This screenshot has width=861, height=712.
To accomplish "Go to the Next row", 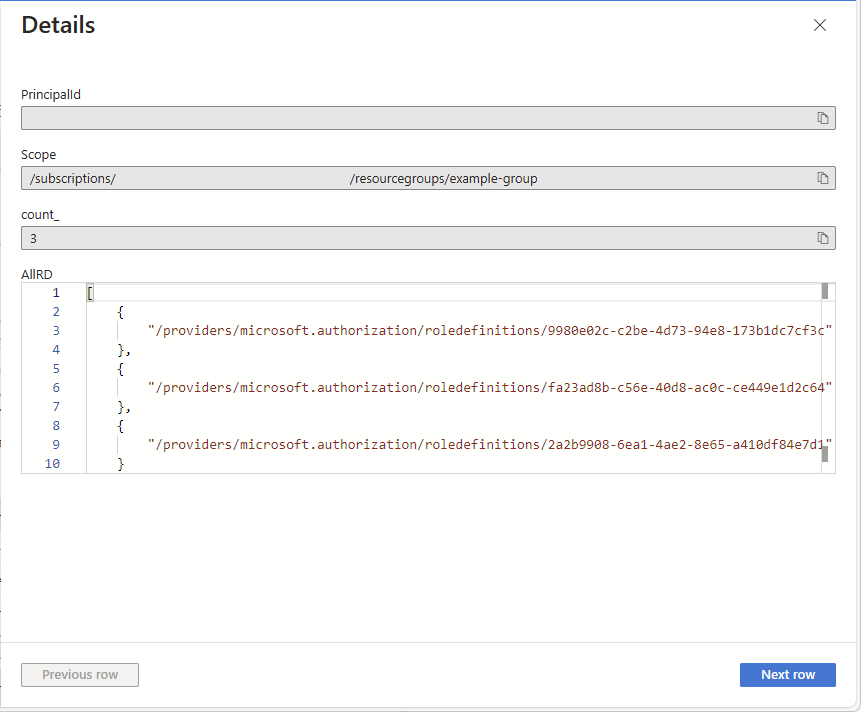I will pos(788,675).
